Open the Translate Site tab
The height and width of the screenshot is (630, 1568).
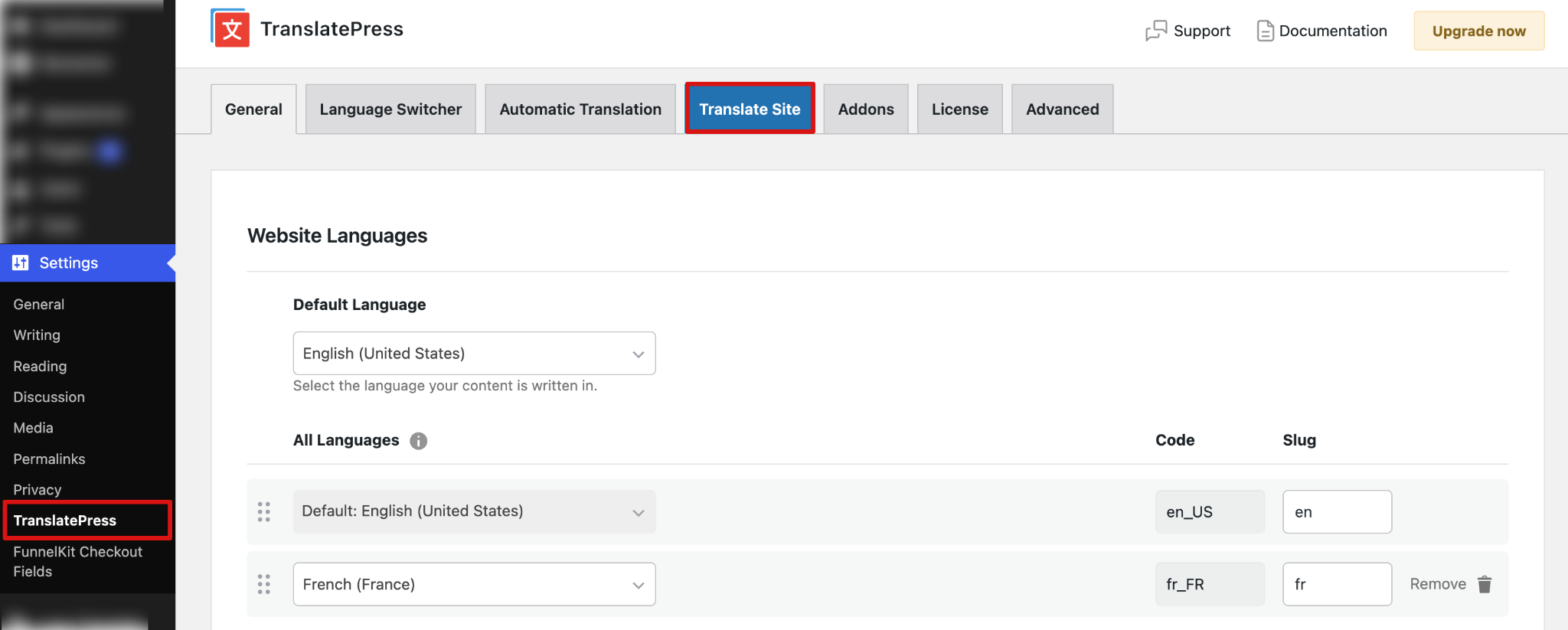coord(750,109)
